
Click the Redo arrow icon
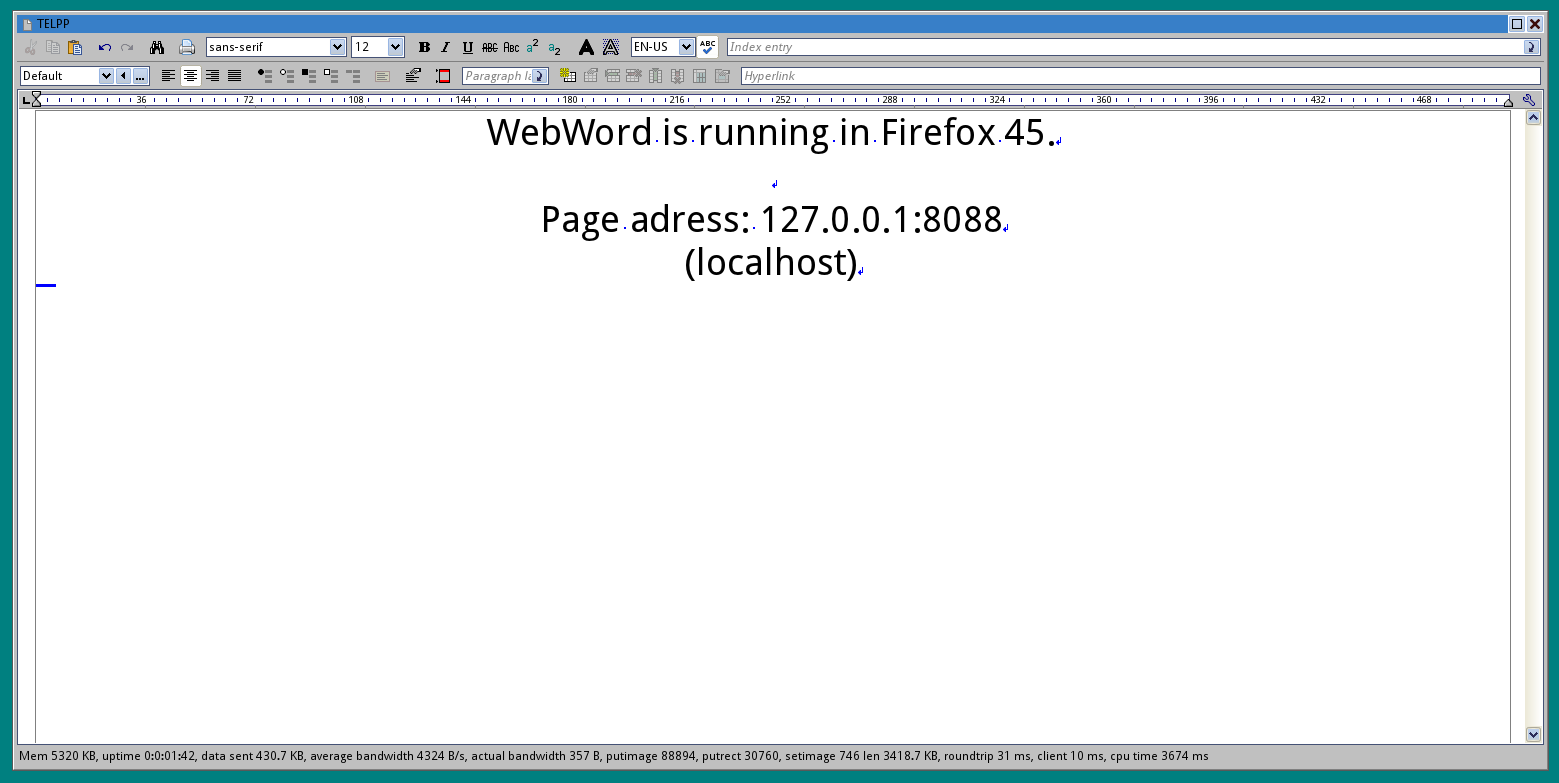coord(127,47)
